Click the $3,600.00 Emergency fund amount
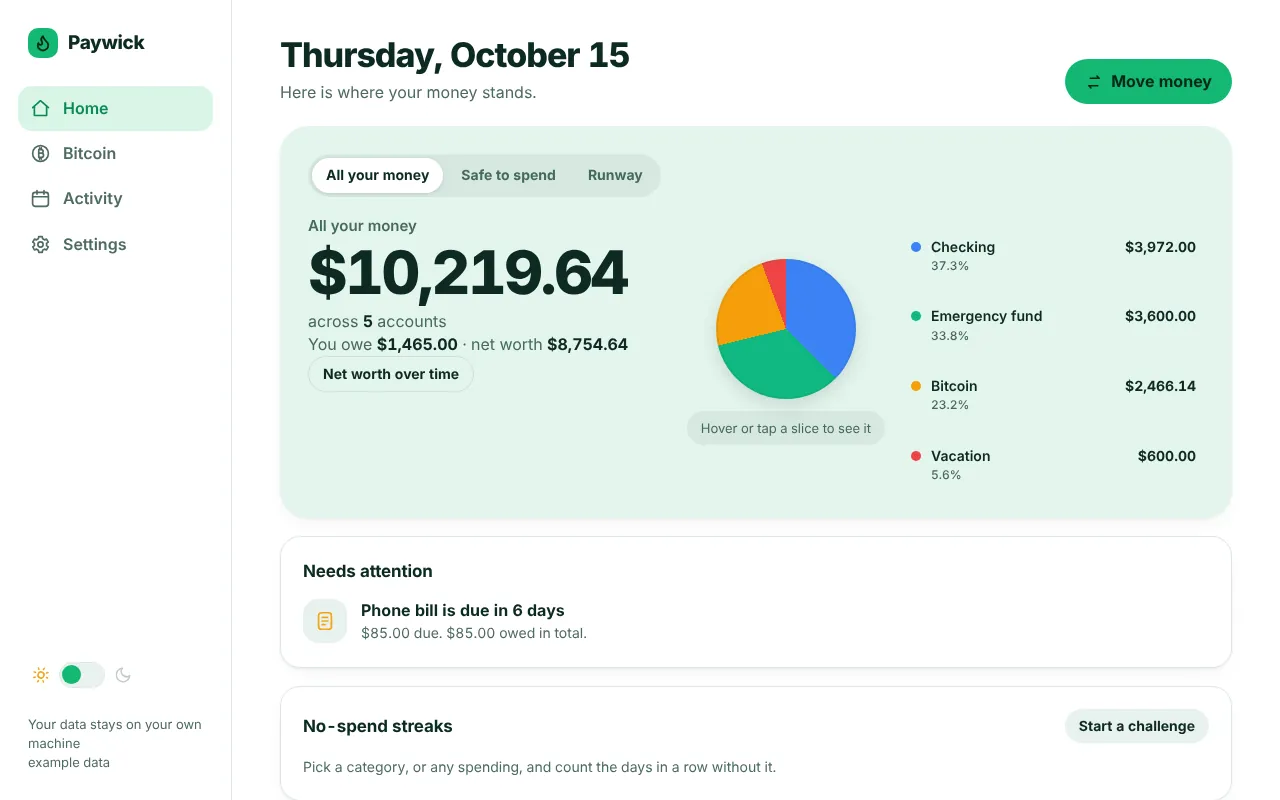Screen dimensions: 1280x800 1160,316
